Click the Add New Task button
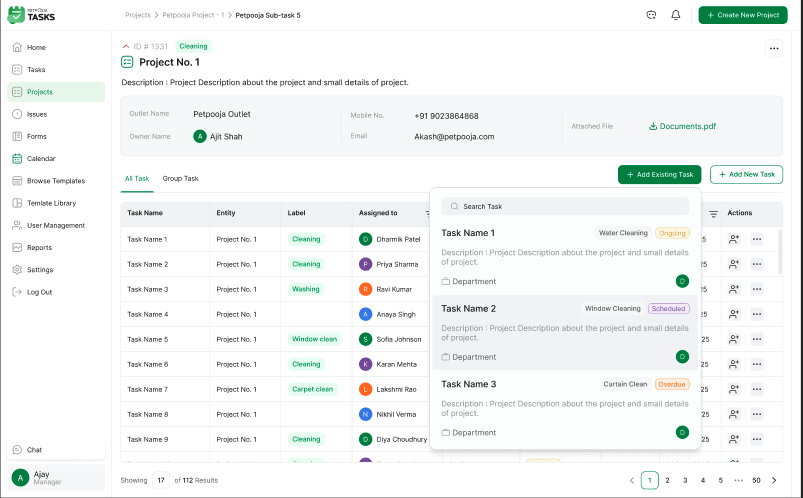The height and width of the screenshot is (498, 803). pyautogui.click(x=746, y=175)
